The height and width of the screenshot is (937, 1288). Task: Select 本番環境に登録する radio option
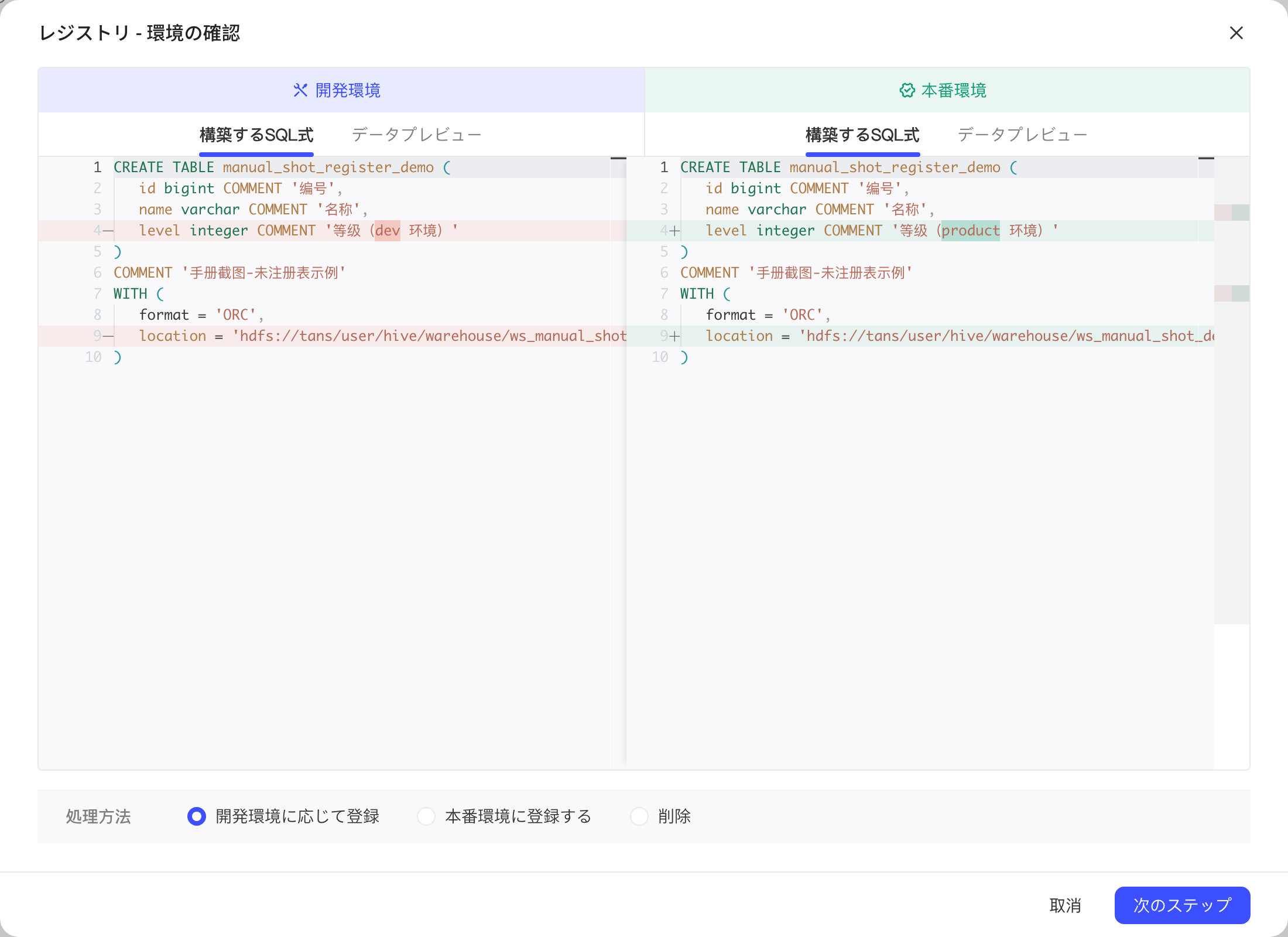coord(426,816)
